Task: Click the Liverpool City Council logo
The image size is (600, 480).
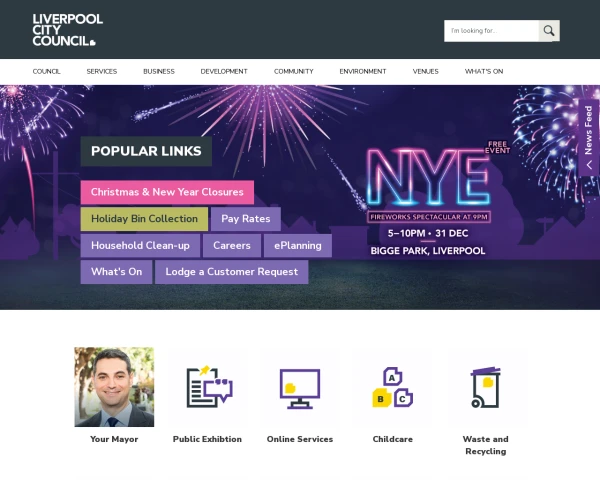Action: pos(63,30)
